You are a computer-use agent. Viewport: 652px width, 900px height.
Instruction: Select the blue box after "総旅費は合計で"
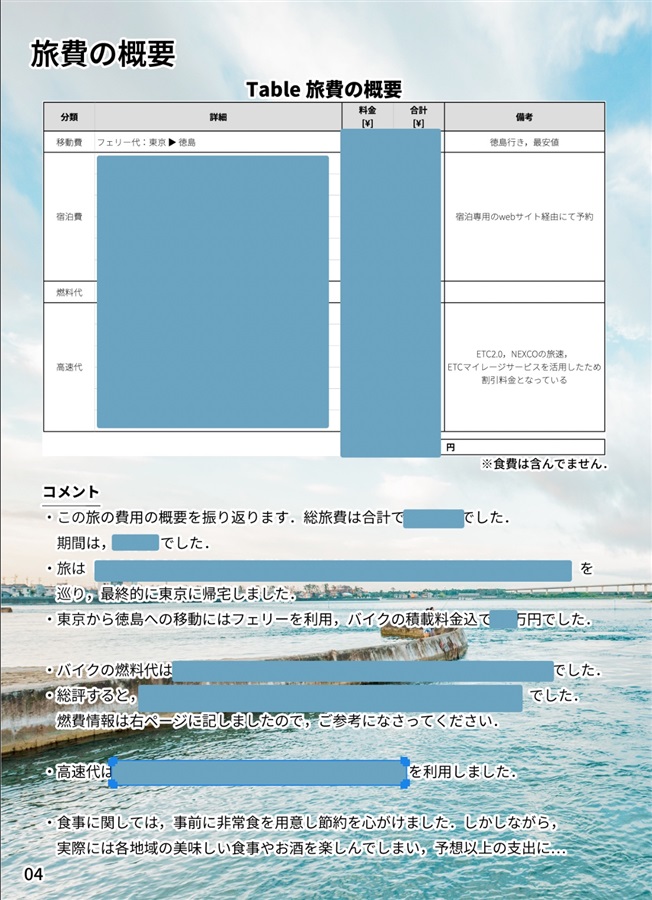(433, 518)
